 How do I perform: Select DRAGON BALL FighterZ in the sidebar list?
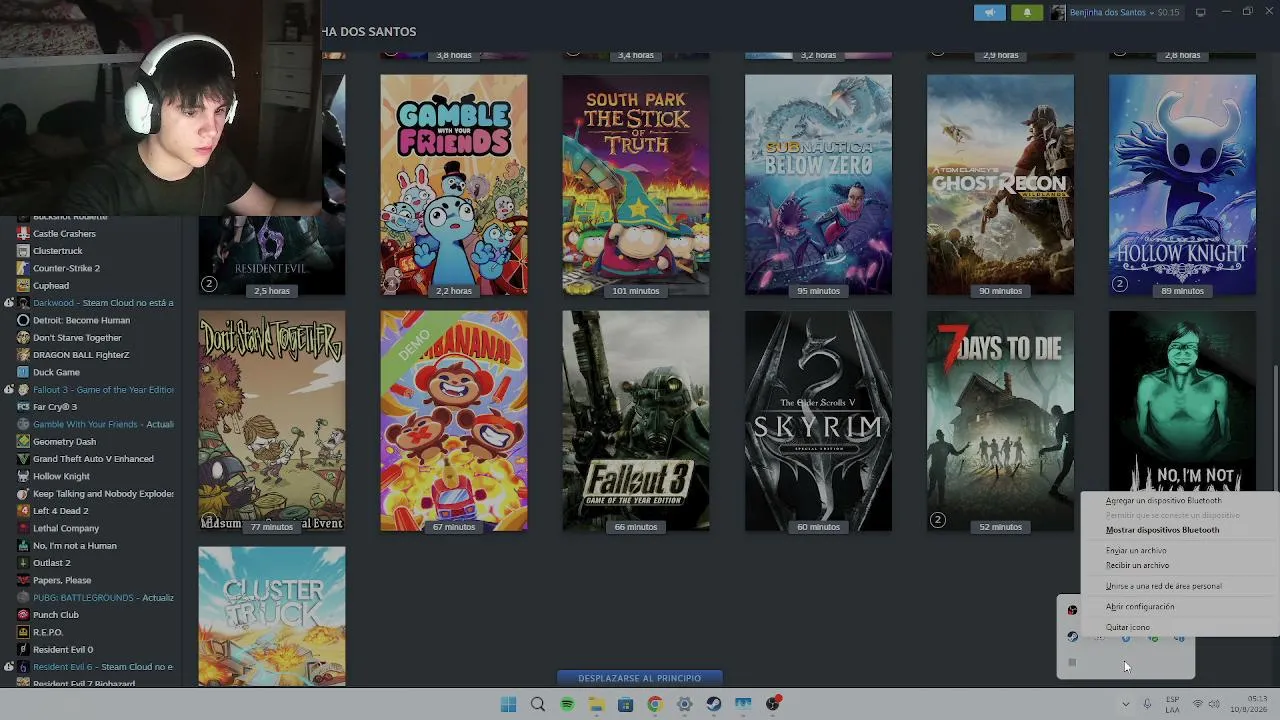(x=81, y=355)
